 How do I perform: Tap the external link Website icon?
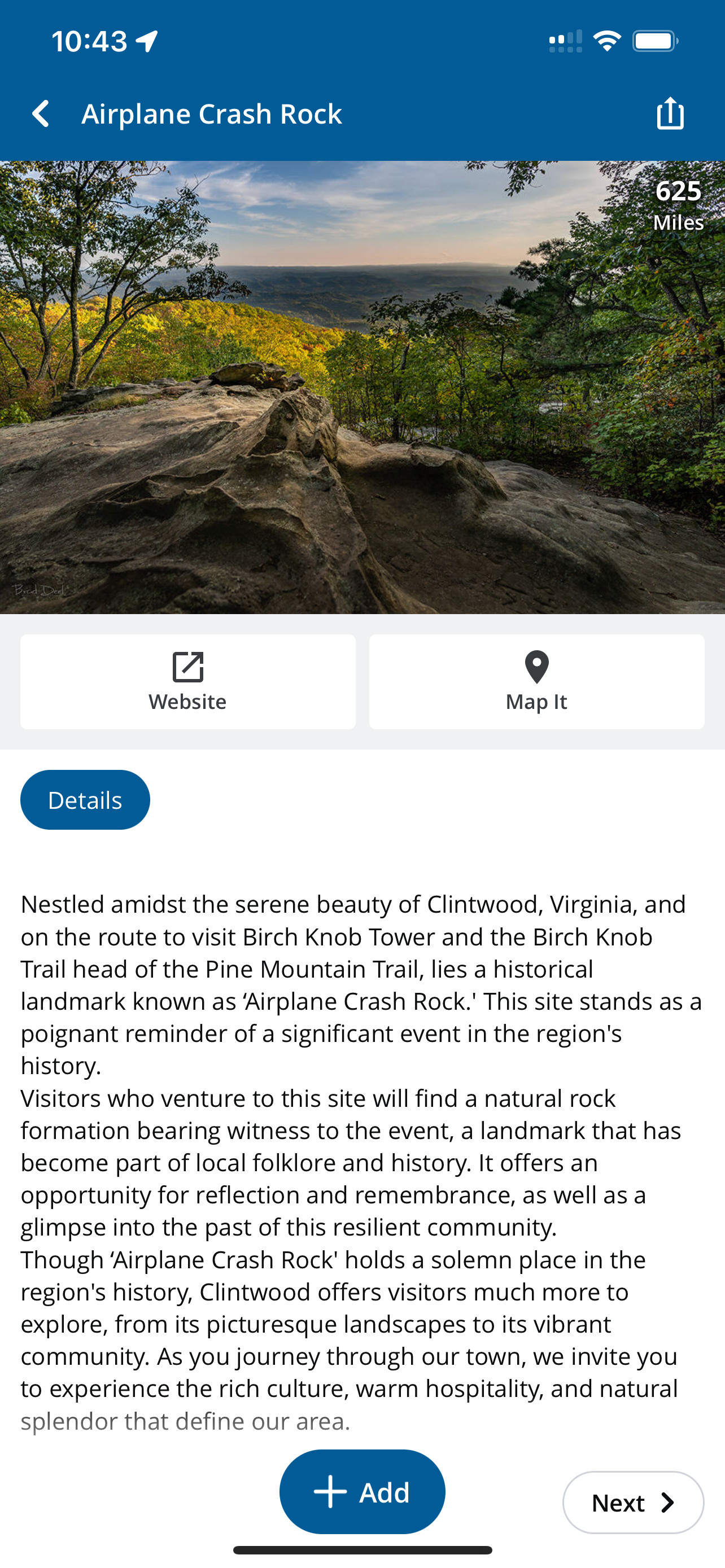click(x=187, y=667)
